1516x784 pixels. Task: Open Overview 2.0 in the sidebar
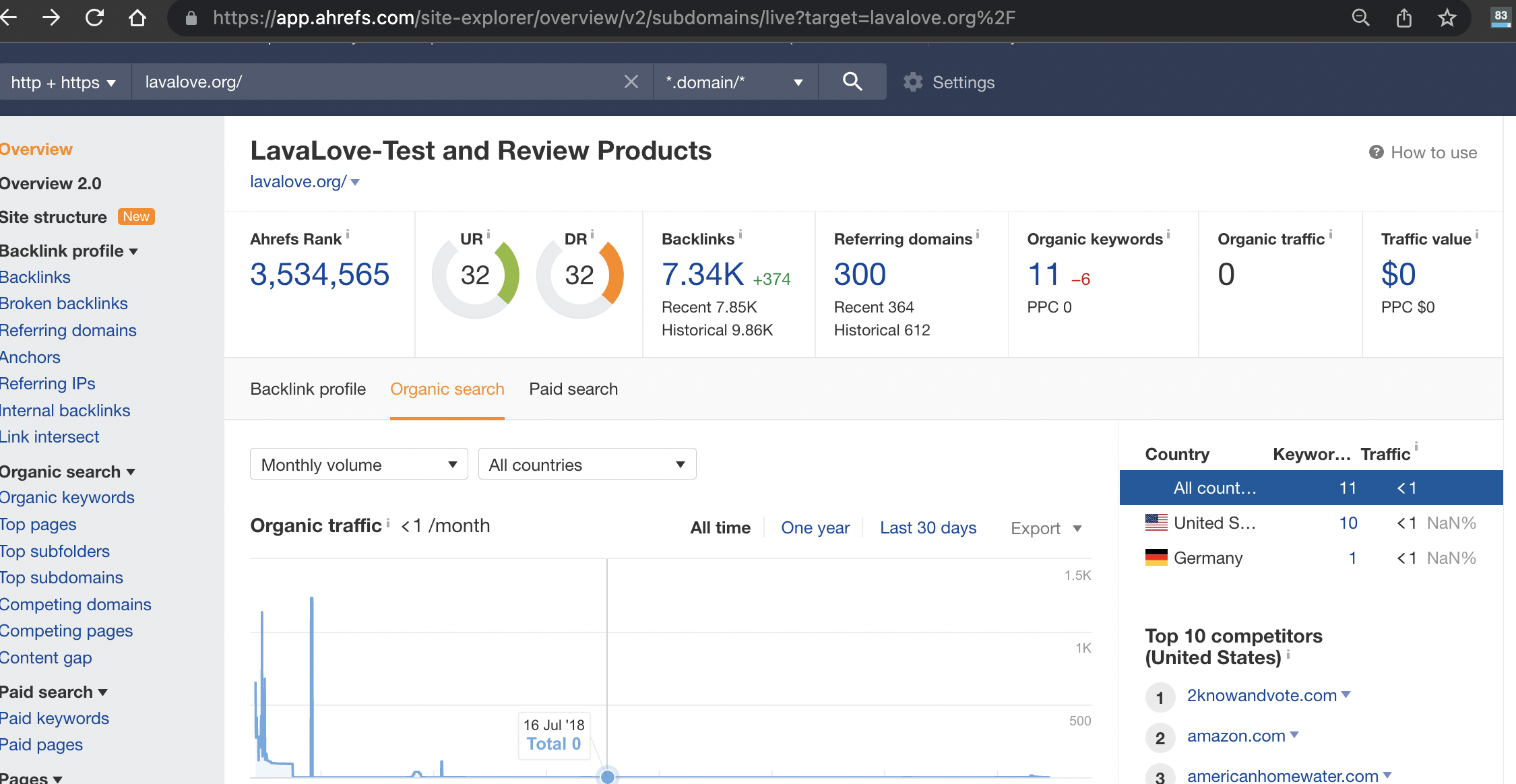tap(51, 183)
